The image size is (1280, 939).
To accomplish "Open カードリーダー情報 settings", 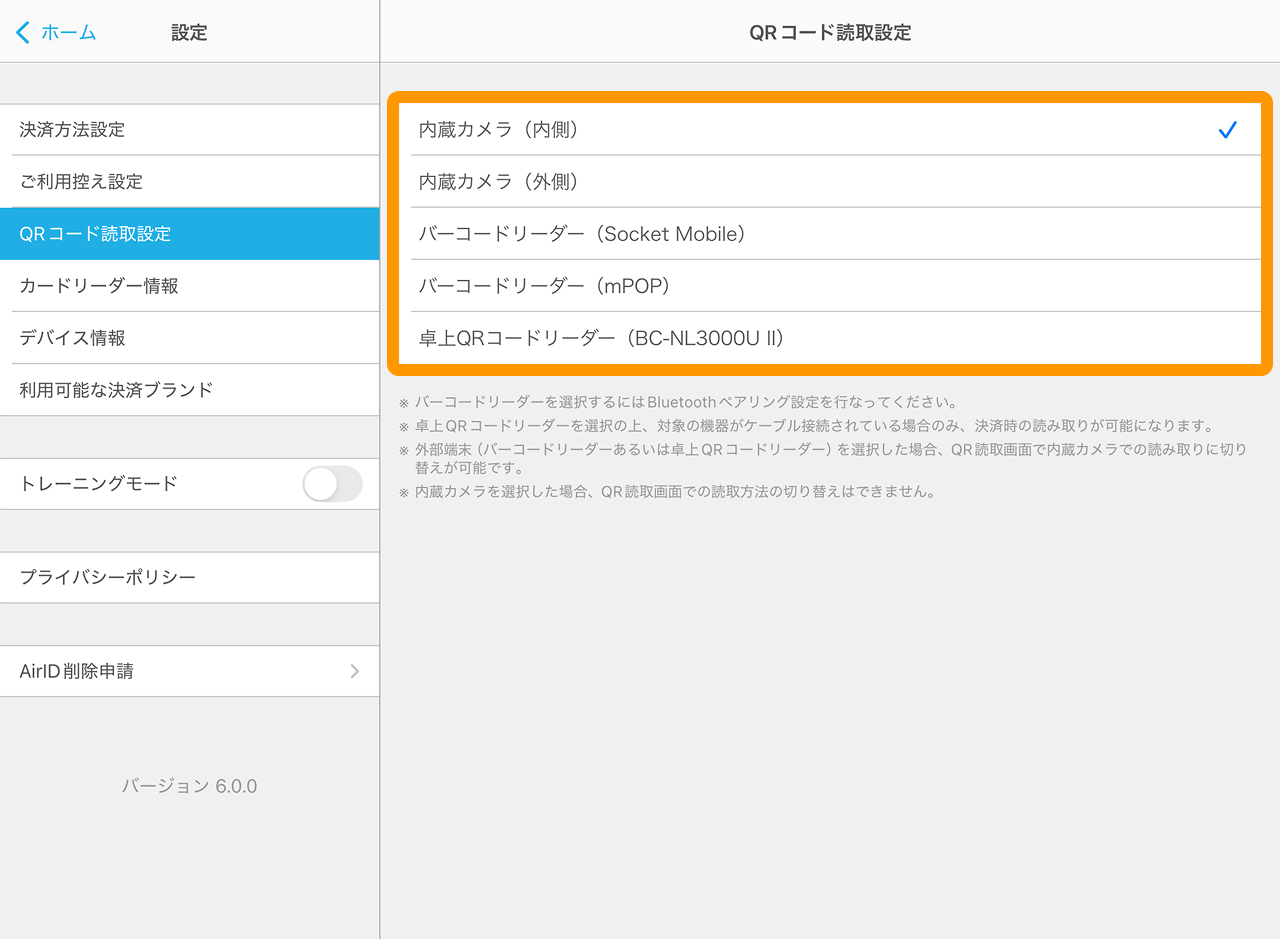I will coord(99,286).
